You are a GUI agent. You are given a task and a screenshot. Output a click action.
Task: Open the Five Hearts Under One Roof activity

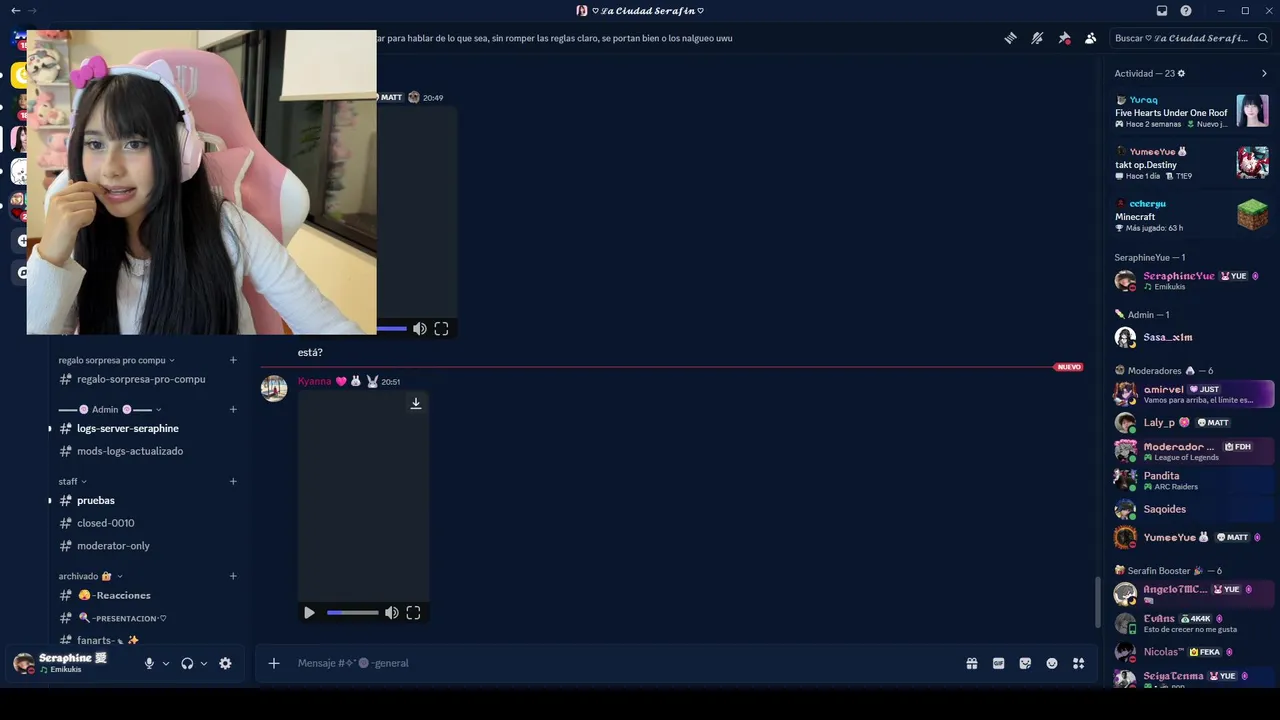point(1192,112)
